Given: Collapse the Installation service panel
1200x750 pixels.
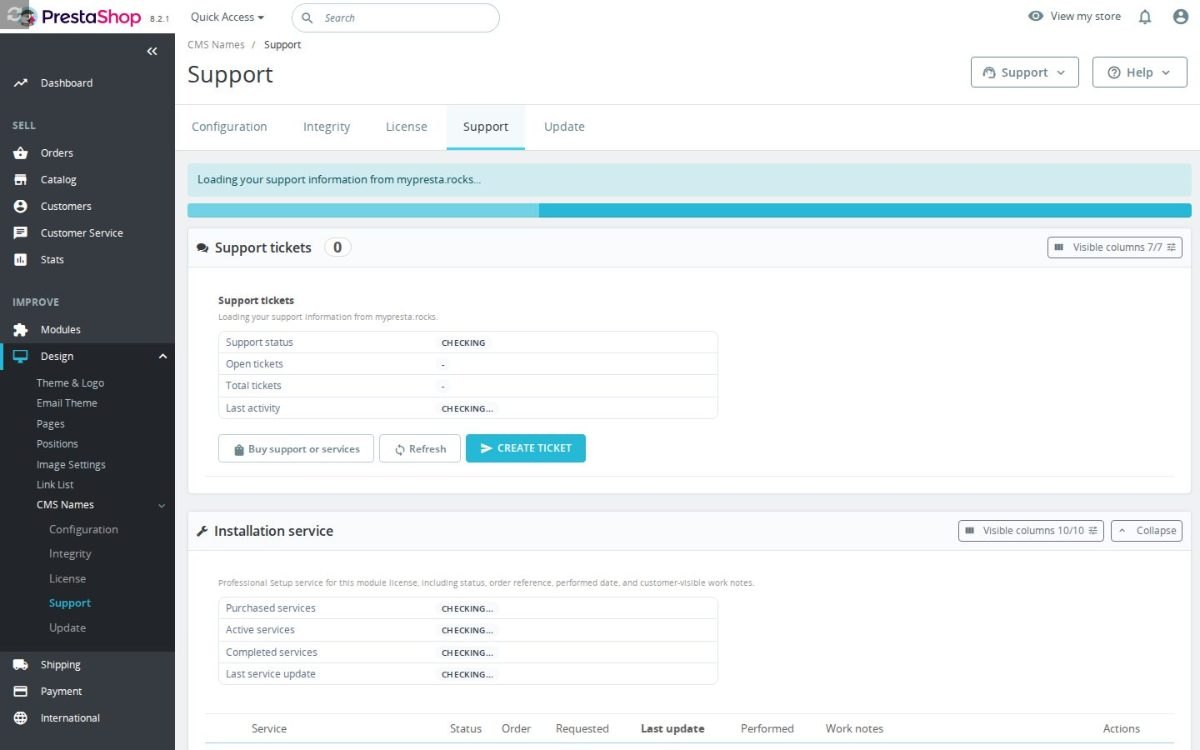Looking at the screenshot, I should (1147, 530).
